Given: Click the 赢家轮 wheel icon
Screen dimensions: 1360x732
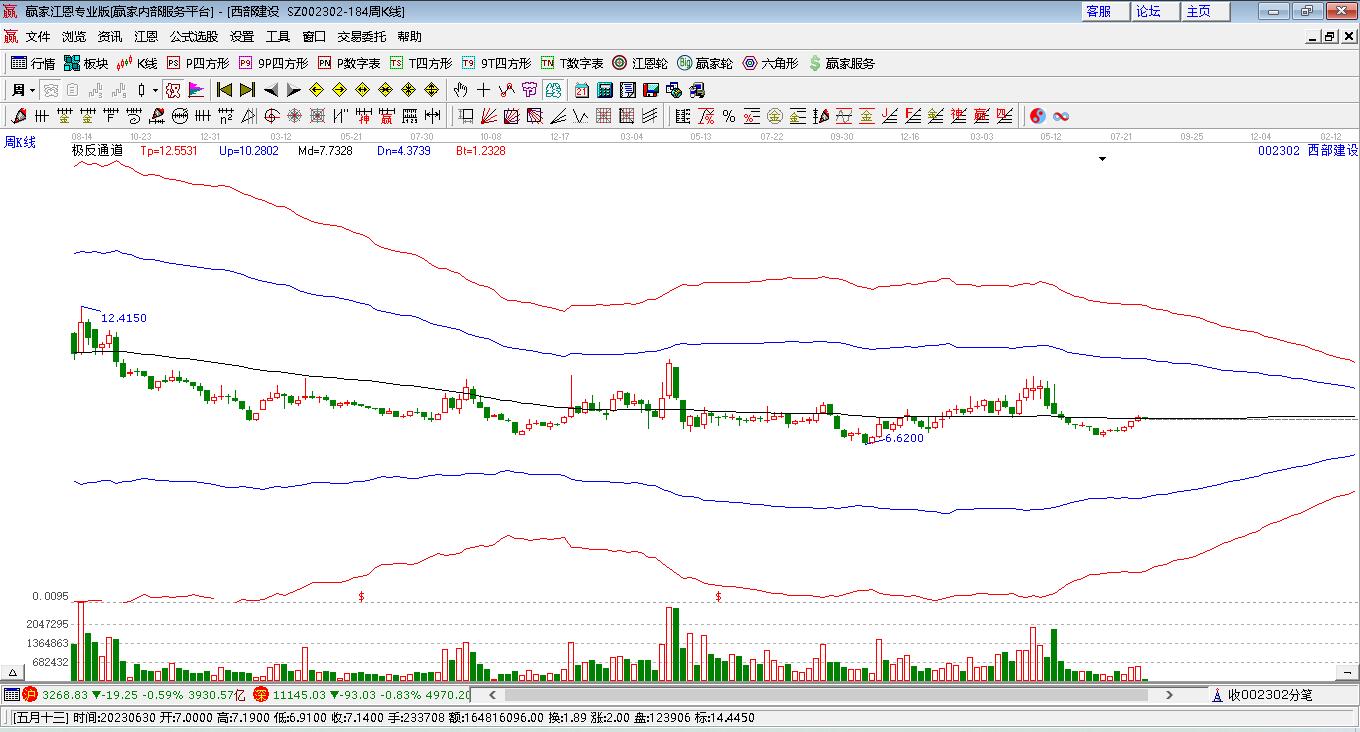Looking at the screenshot, I should (704, 63).
